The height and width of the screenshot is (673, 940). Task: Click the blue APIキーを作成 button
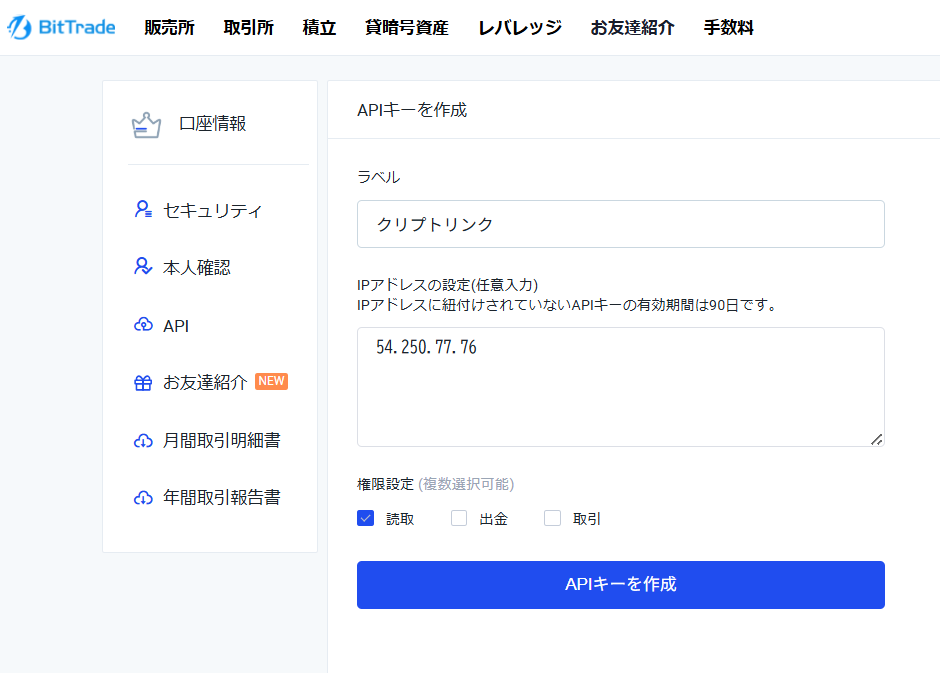coord(620,585)
